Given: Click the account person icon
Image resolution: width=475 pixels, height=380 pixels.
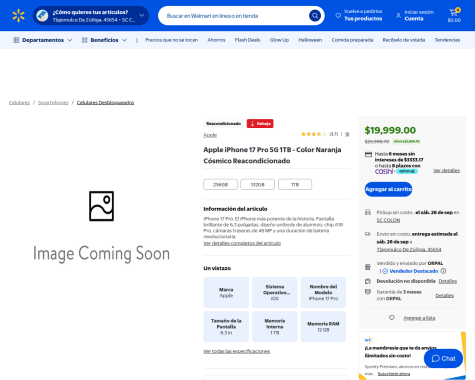Looking at the screenshot, I should (x=398, y=16).
